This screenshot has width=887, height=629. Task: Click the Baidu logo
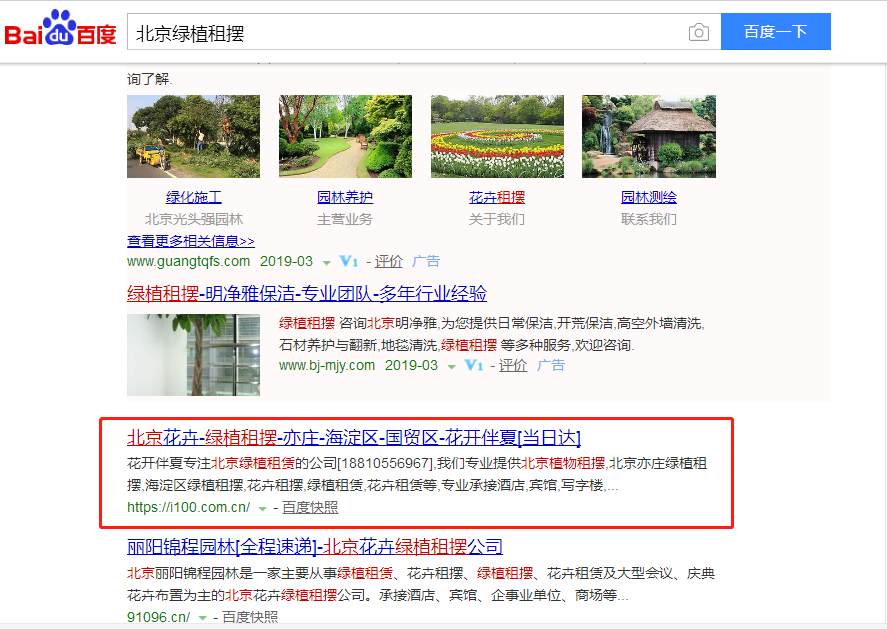(x=60, y=30)
